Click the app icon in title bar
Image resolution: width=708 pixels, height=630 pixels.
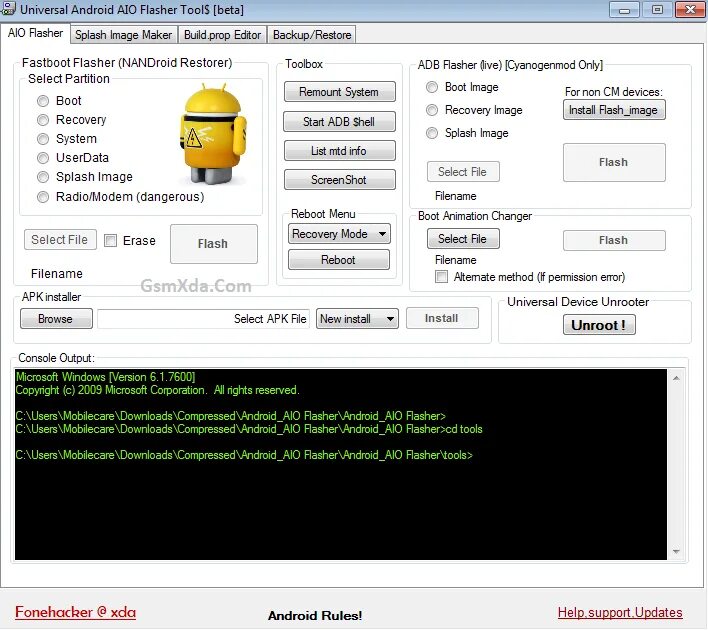pyautogui.click(x=8, y=9)
